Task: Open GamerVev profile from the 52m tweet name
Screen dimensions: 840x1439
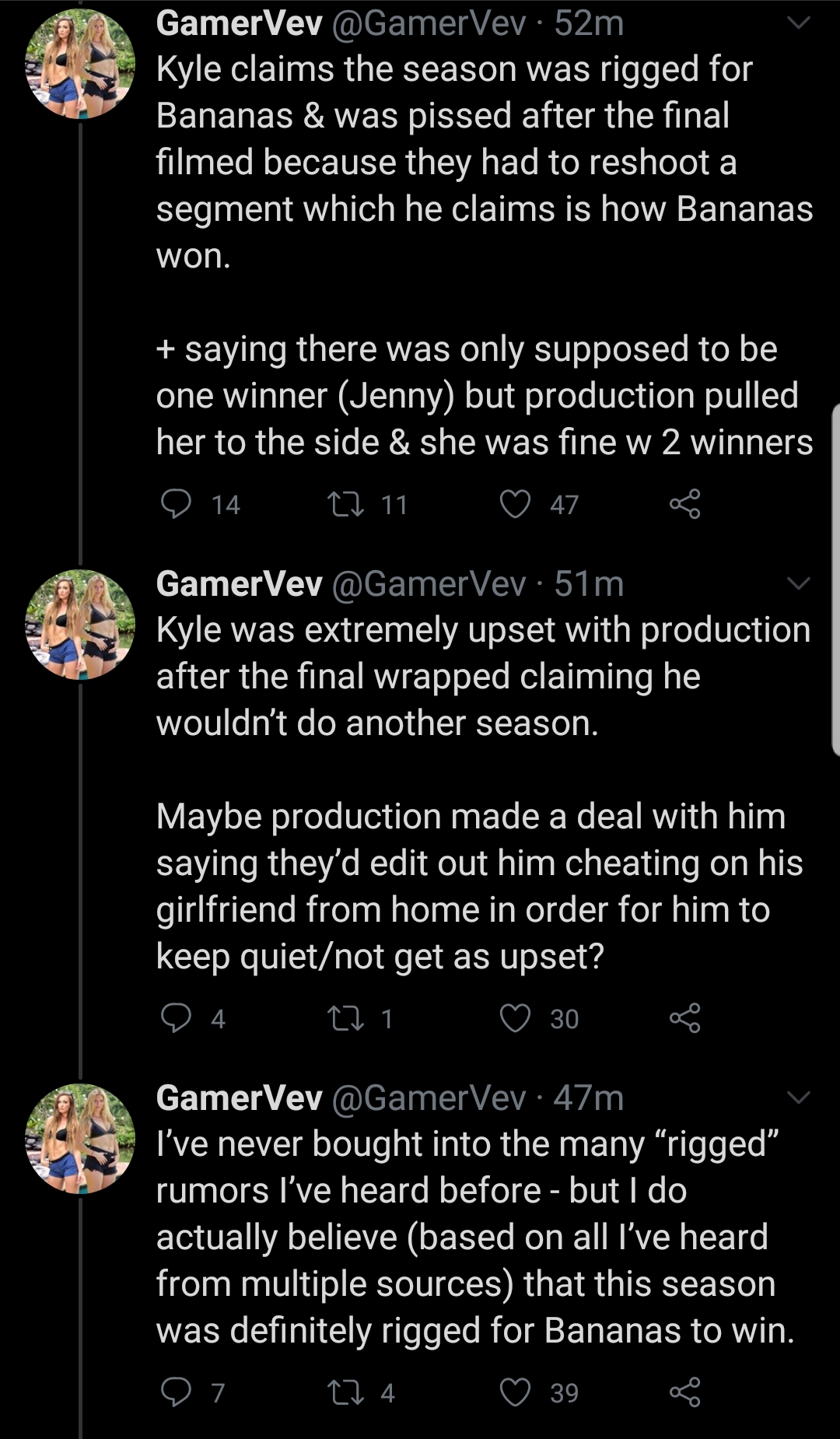Action: [239, 23]
